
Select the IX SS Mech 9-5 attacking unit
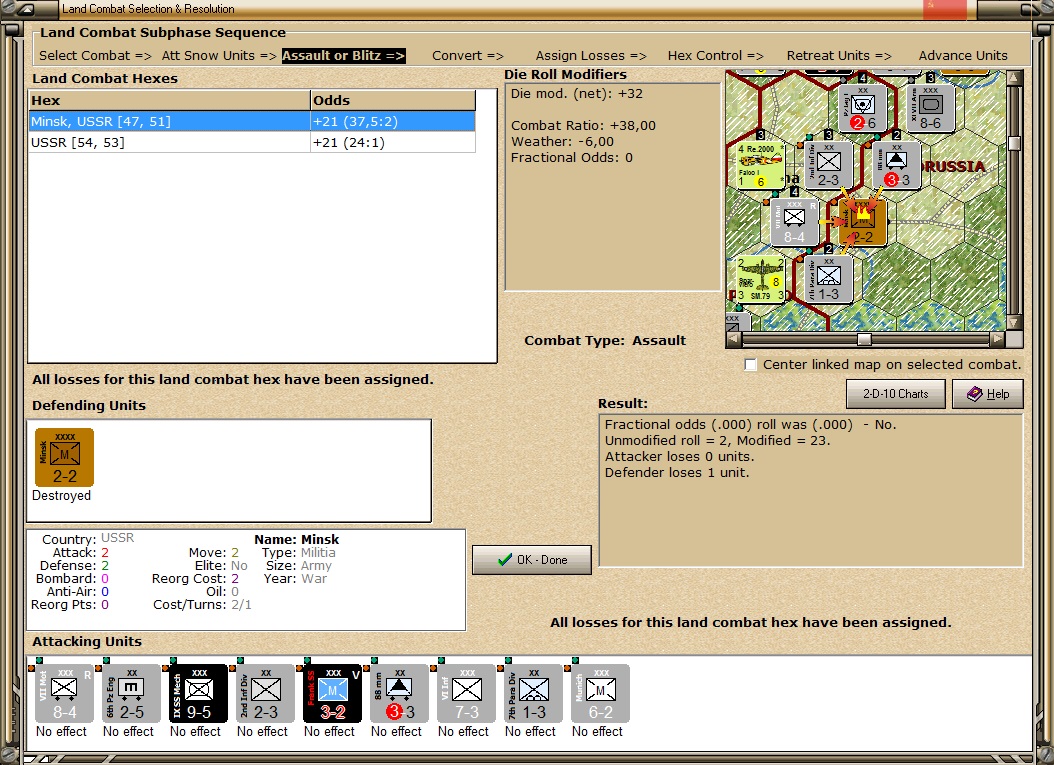pos(198,694)
